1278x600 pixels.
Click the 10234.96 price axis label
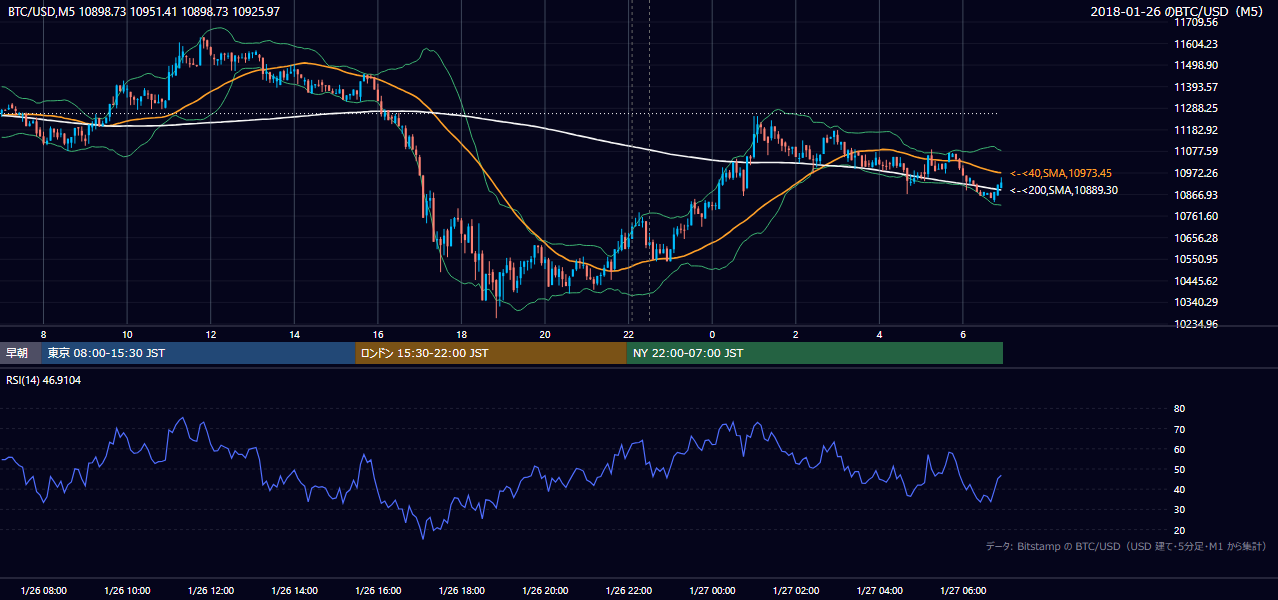click(x=1196, y=324)
